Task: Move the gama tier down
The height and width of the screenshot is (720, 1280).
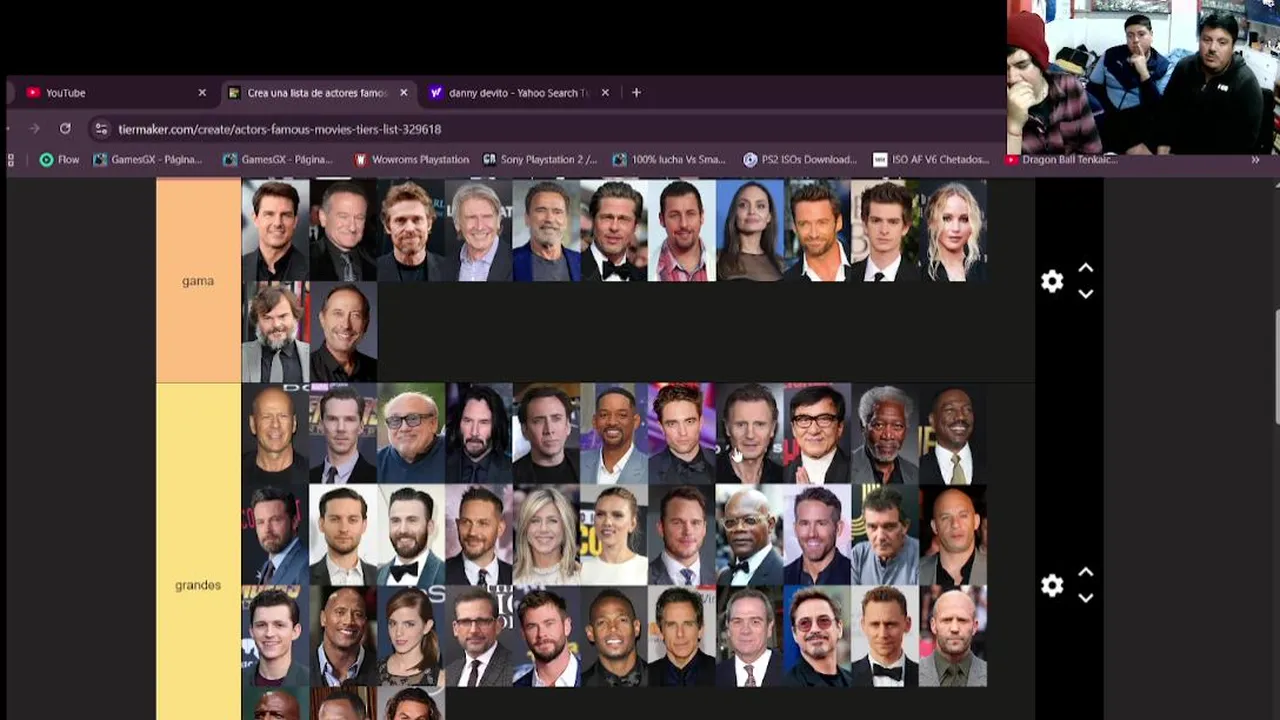Action: (x=1086, y=293)
